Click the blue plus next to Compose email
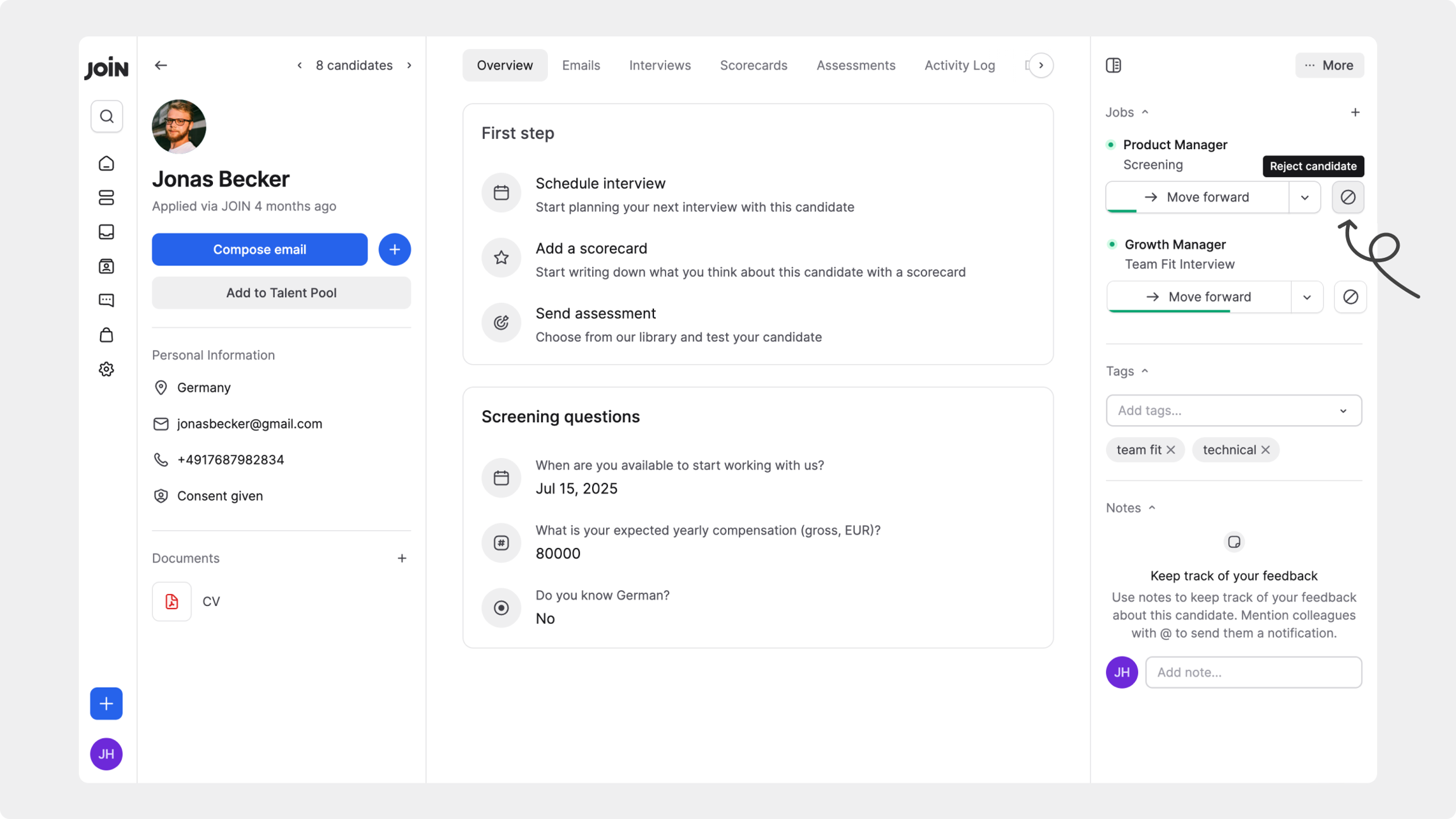The width and height of the screenshot is (1456, 819). click(394, 250)
